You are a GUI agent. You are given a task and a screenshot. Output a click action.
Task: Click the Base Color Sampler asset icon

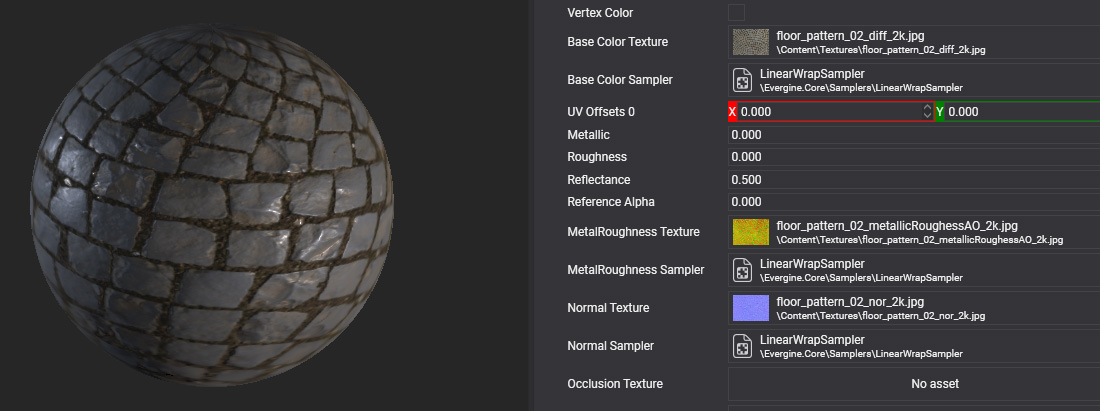tap(743, 80)
